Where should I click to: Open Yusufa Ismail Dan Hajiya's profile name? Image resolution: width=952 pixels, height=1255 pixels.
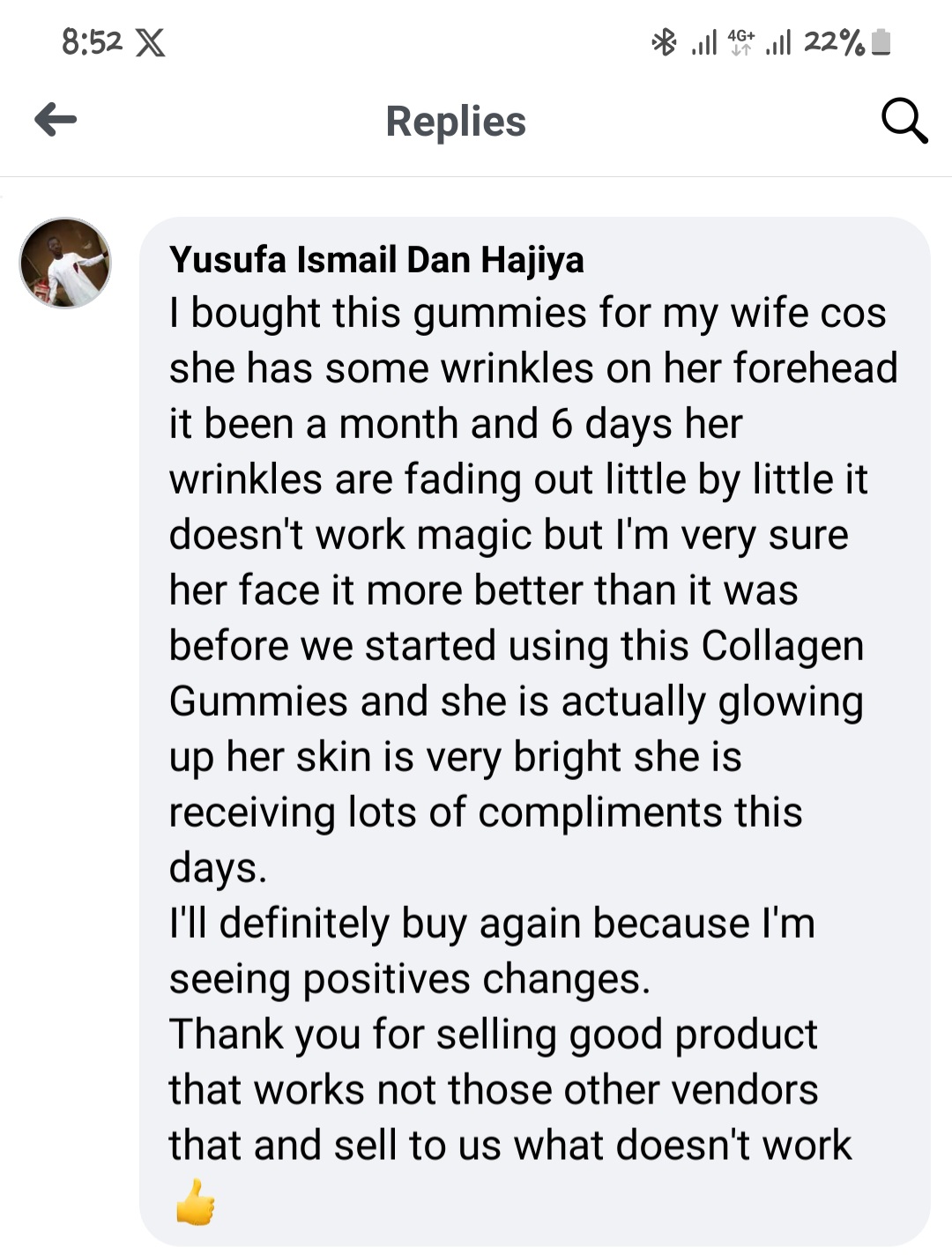click(x=376, y=260)
